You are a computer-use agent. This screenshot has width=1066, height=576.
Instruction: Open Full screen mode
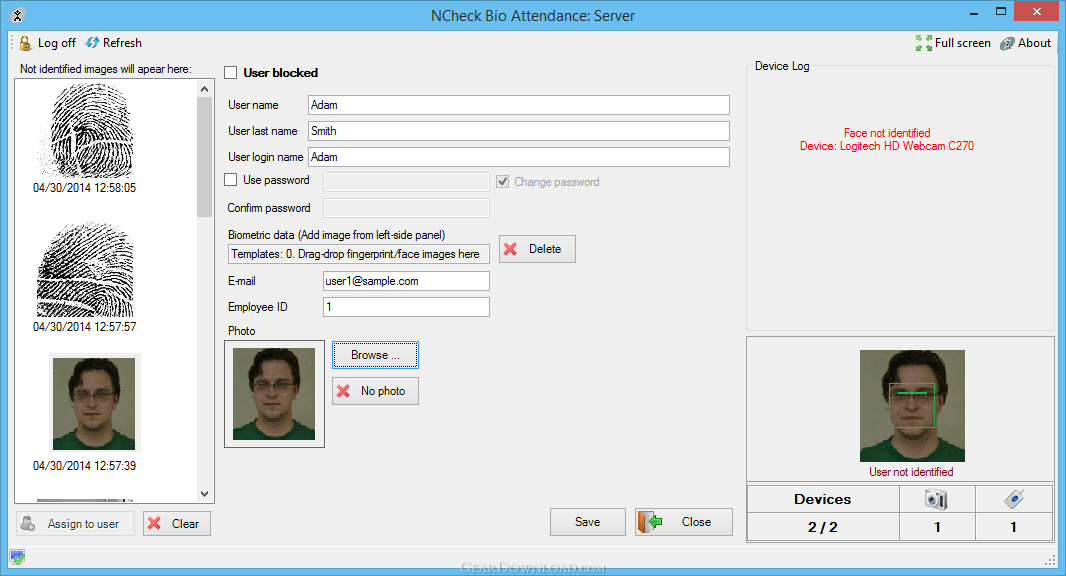tap(953, 43)
